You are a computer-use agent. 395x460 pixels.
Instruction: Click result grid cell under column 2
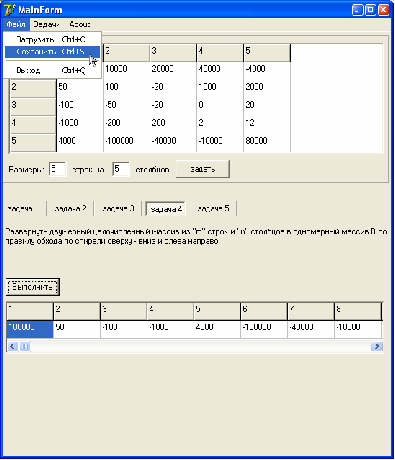click(77, 329)
